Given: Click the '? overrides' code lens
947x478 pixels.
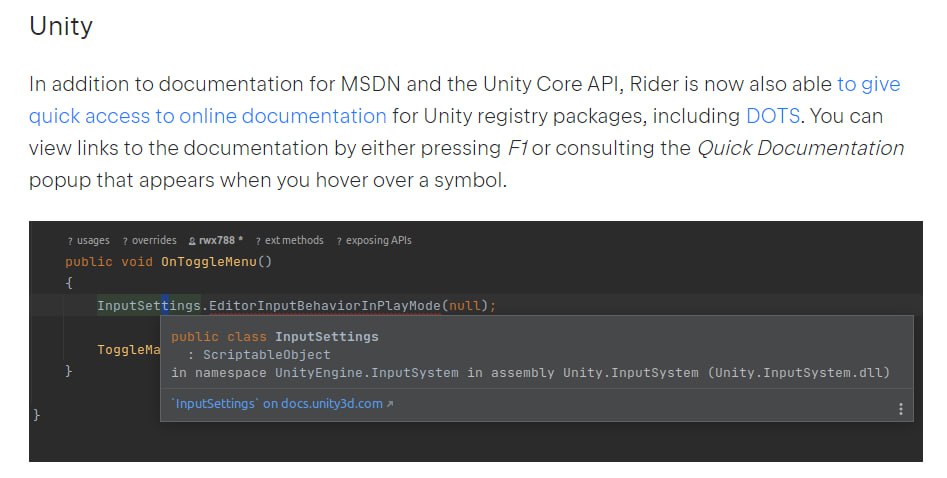Looking at the screenshot, I should 149,241.
